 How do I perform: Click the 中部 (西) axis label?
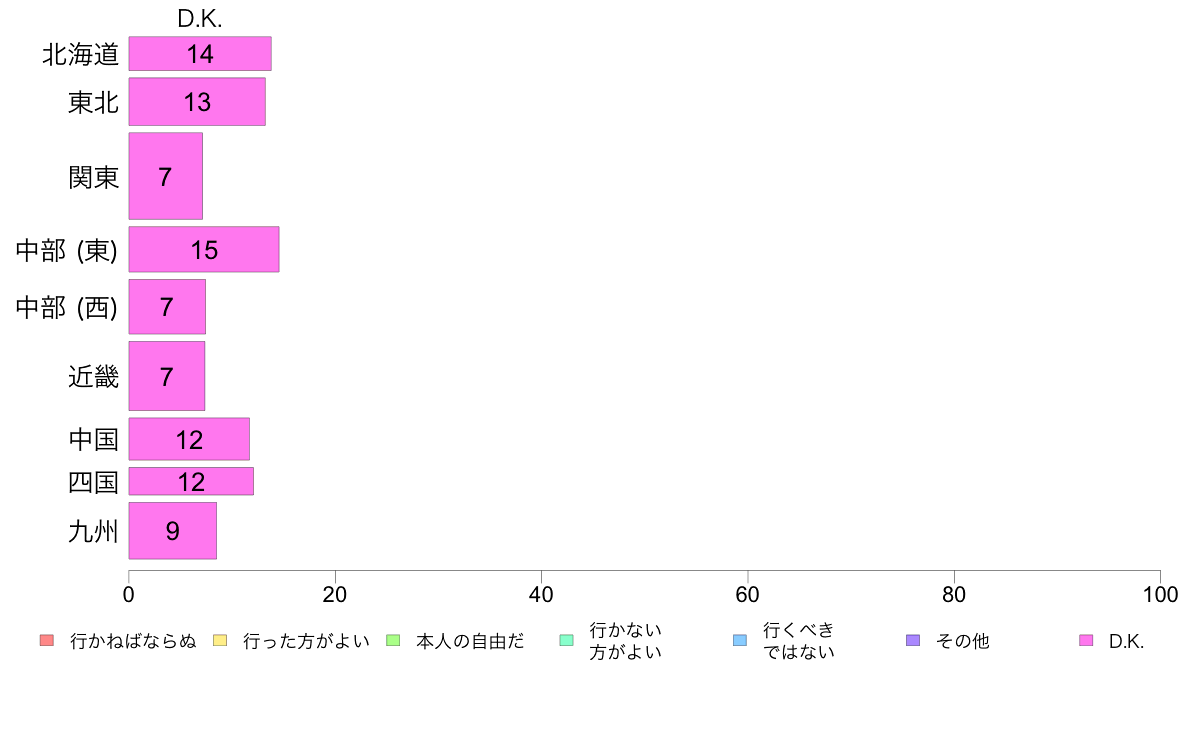[x=67, y=307]
